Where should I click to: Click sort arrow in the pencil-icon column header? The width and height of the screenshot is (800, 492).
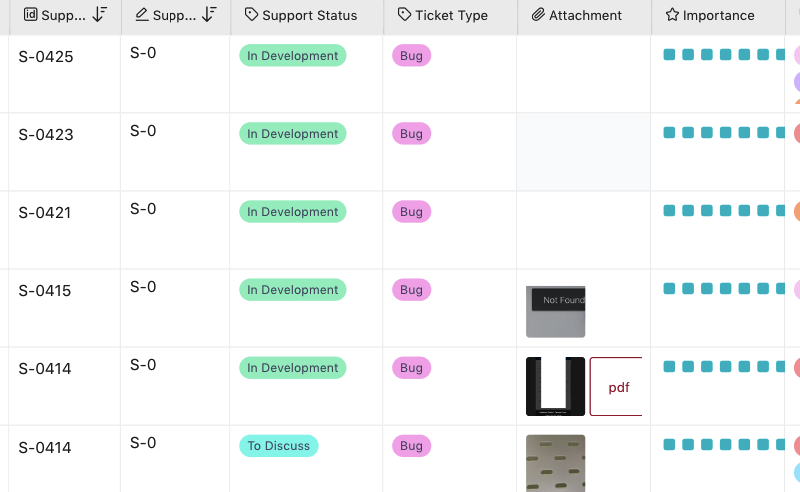(208, 15)
